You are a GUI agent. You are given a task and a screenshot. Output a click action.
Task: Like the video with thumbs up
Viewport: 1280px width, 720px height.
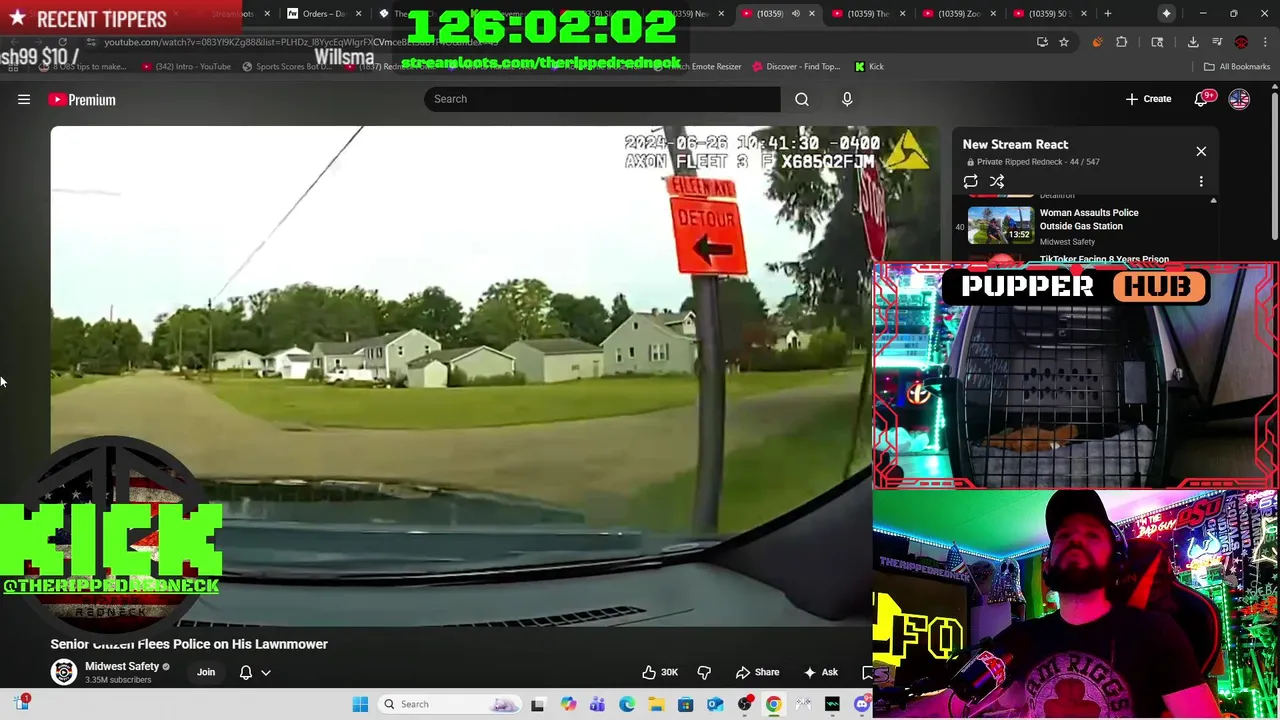pos(660,672)
